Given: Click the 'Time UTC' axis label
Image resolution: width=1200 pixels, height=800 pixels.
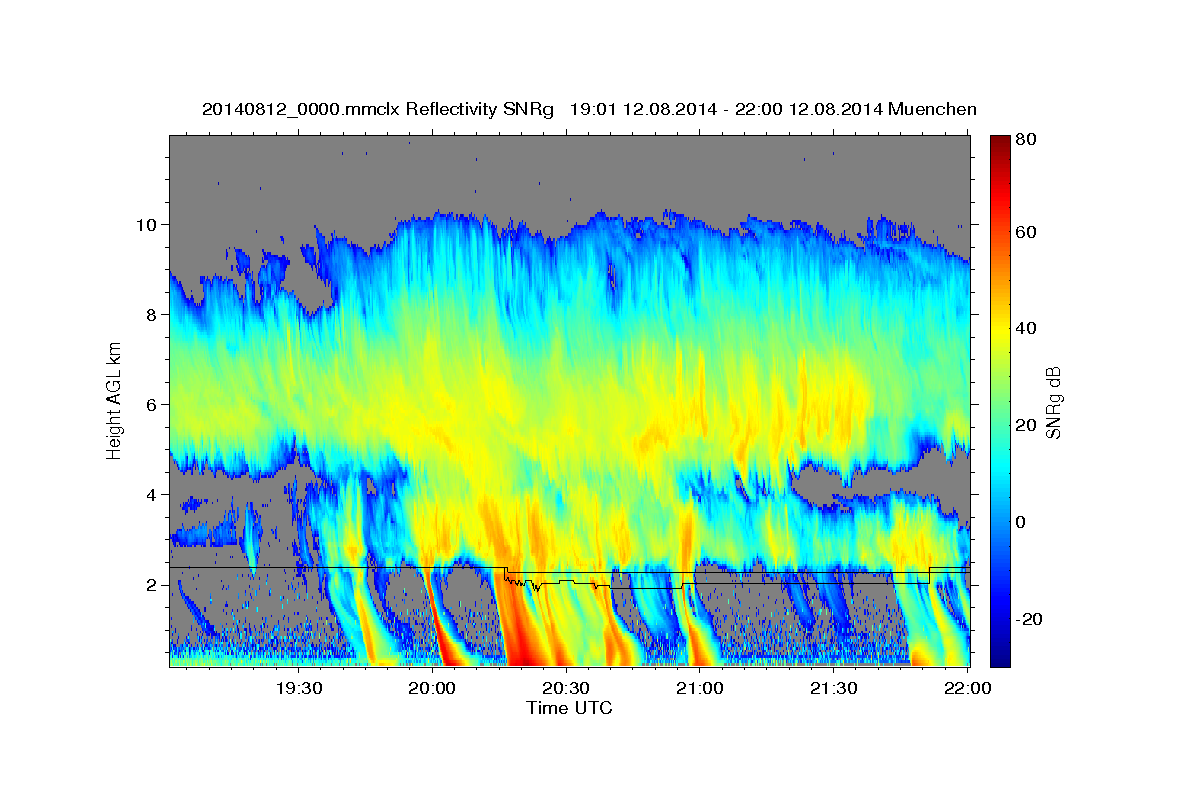Looking at the screenshot, I should (x=569, y=708).
